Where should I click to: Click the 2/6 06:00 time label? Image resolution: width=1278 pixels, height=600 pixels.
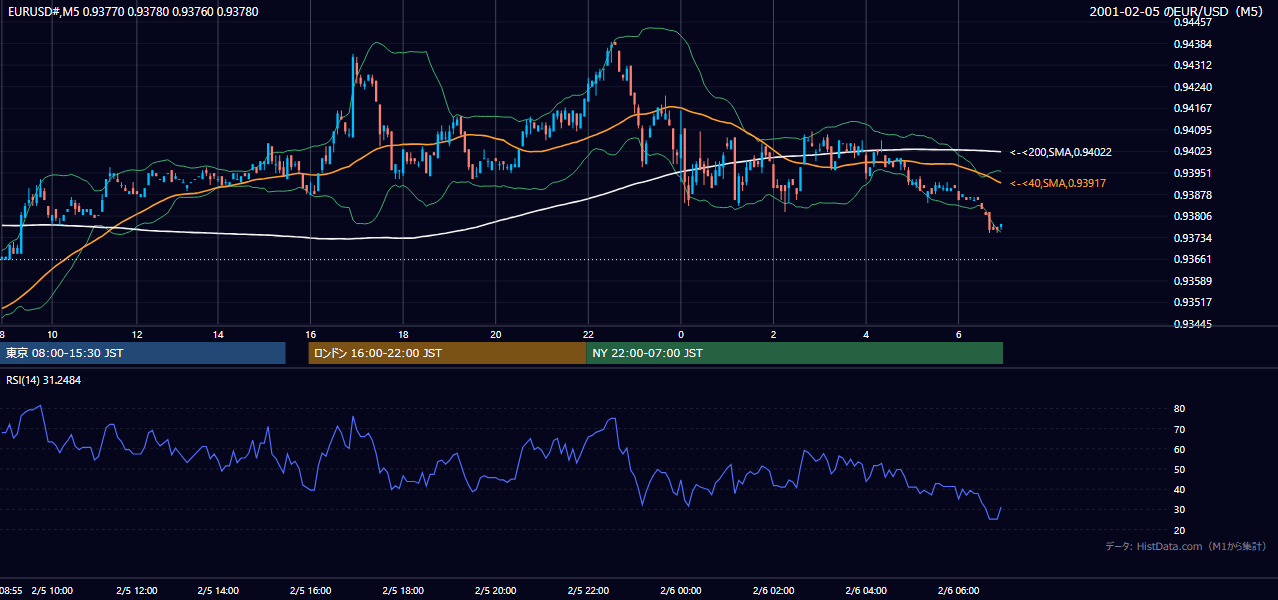point(959,590)
